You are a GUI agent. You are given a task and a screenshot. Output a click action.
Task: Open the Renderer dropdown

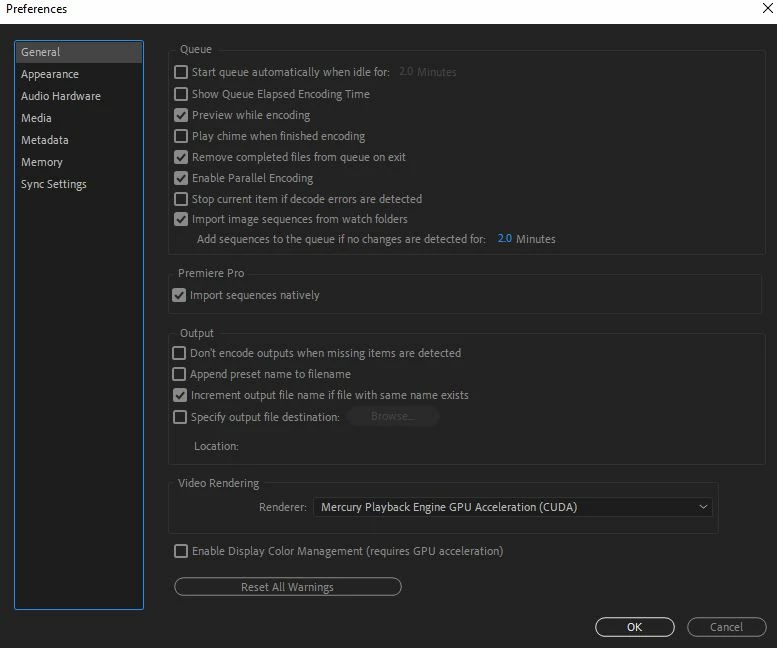(x=513, y=507)
